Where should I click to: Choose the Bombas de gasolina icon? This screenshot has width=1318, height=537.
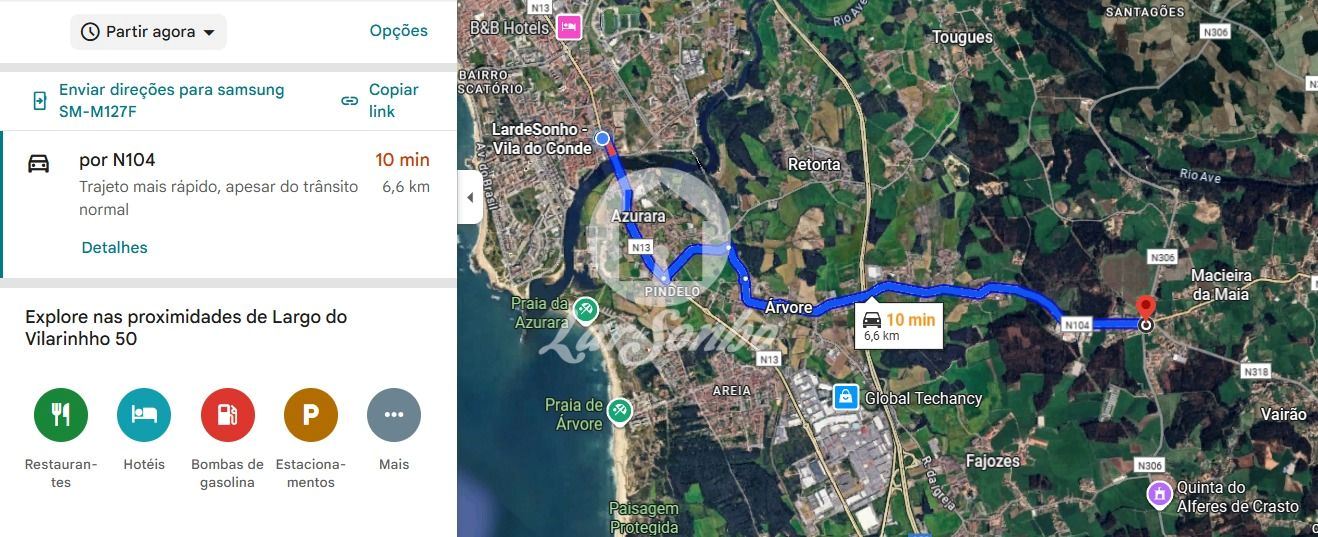point(228,414)
